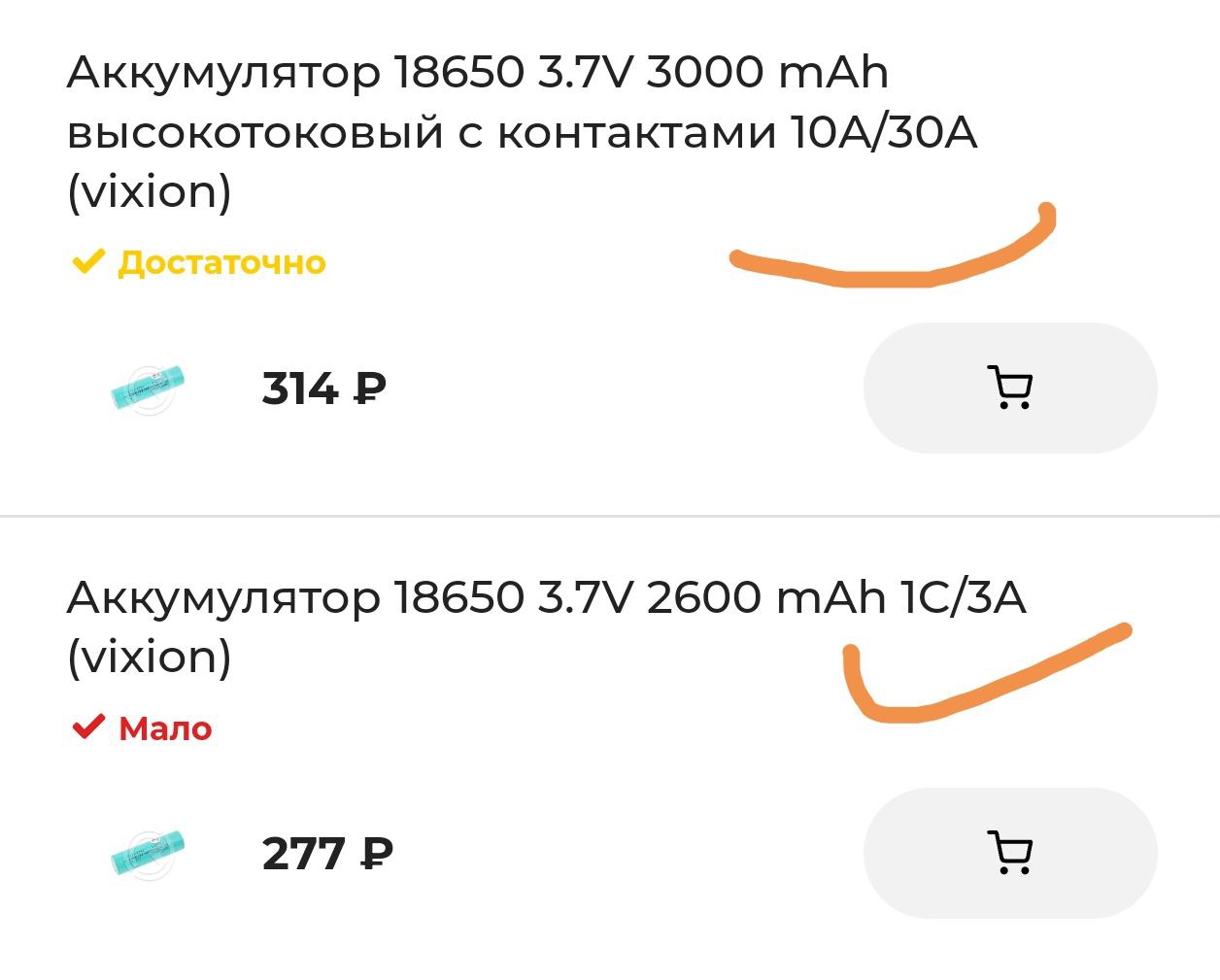Click the "1C/3A" text in second title

click(x=964, y=597)
